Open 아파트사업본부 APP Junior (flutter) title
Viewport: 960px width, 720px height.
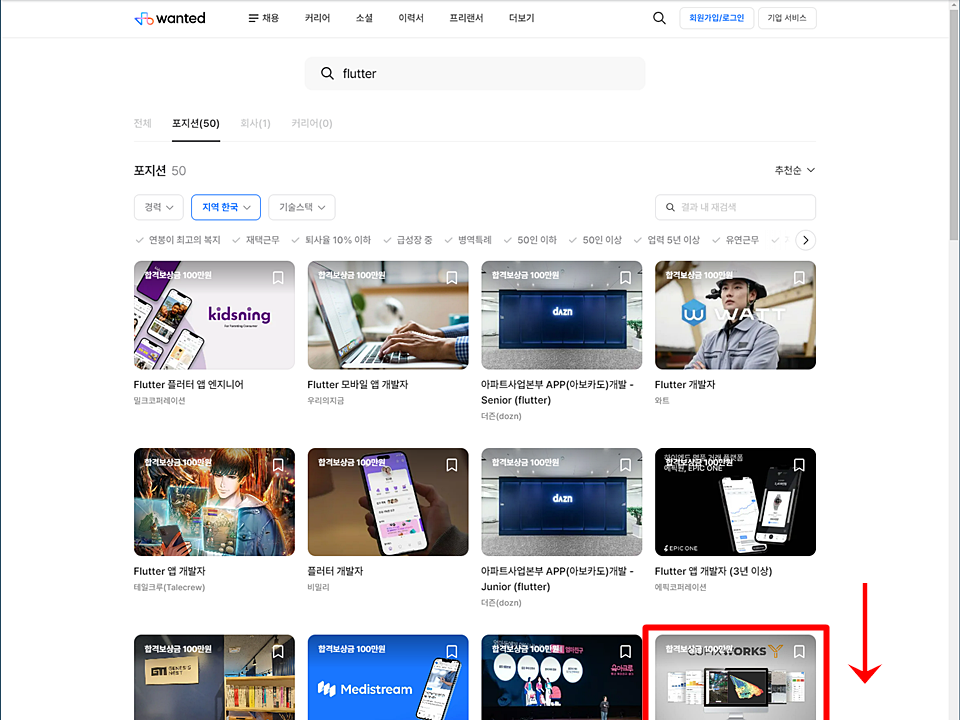click(557, 579)
